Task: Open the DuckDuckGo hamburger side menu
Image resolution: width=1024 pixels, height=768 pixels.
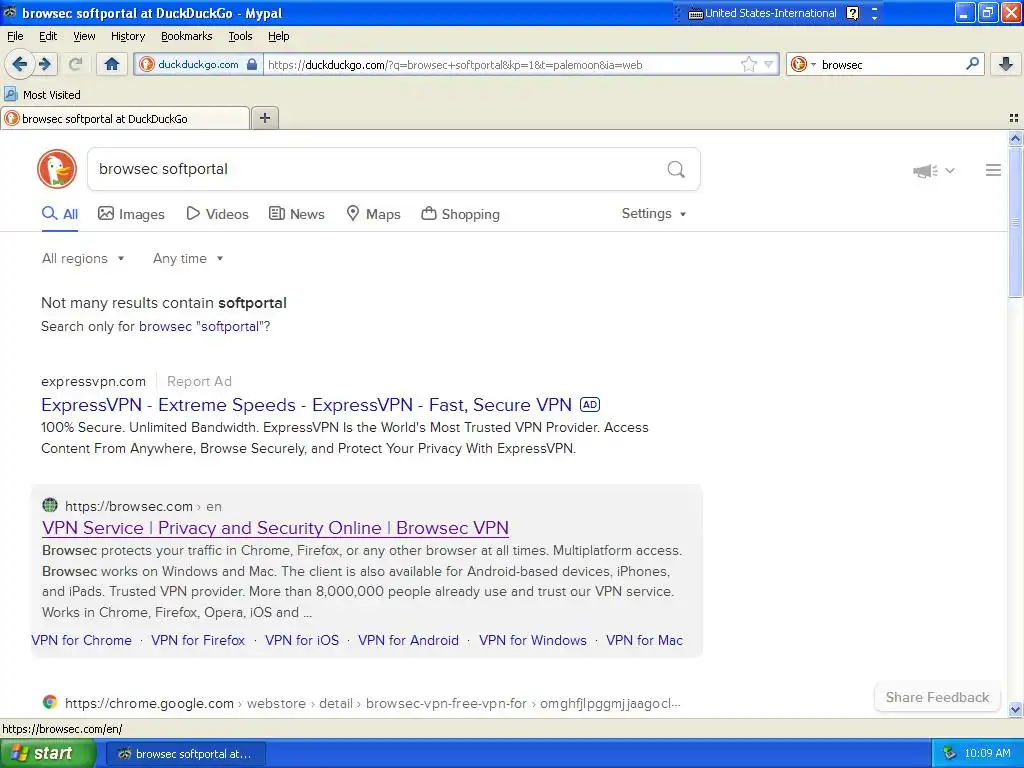Action: (x=993, y=170)
